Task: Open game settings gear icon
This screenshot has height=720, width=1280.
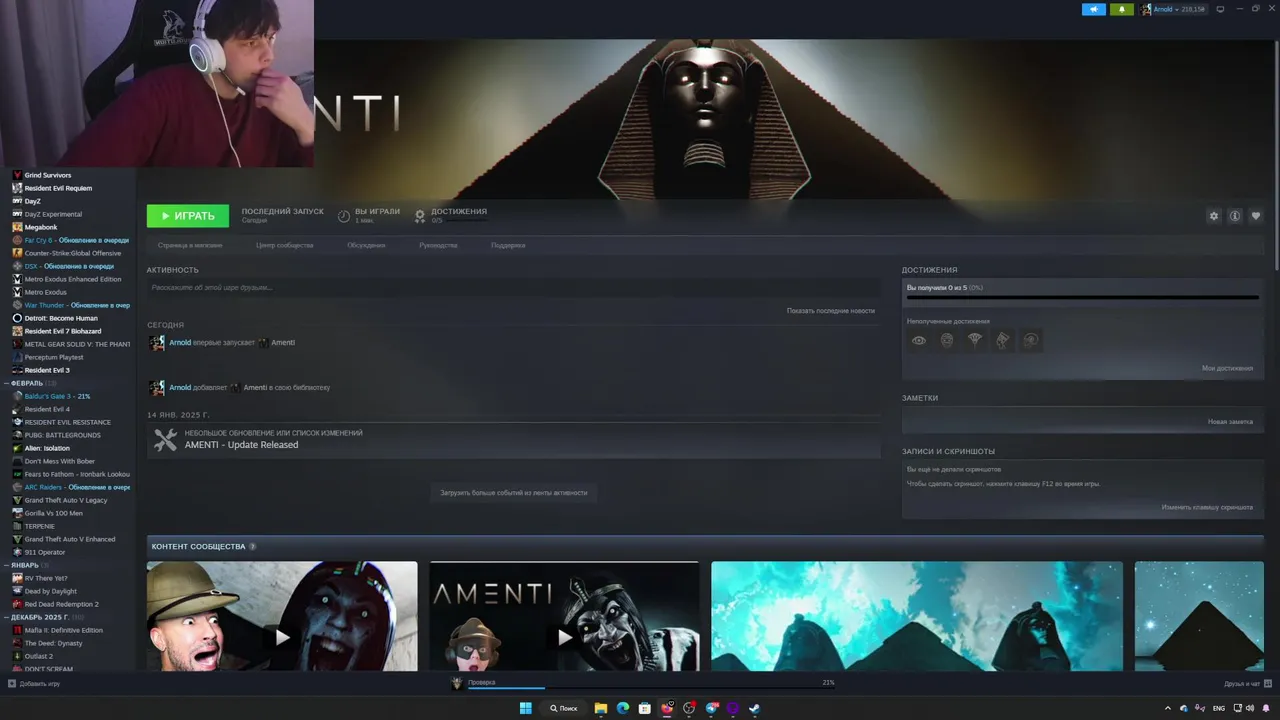Action: (1214, 216)
